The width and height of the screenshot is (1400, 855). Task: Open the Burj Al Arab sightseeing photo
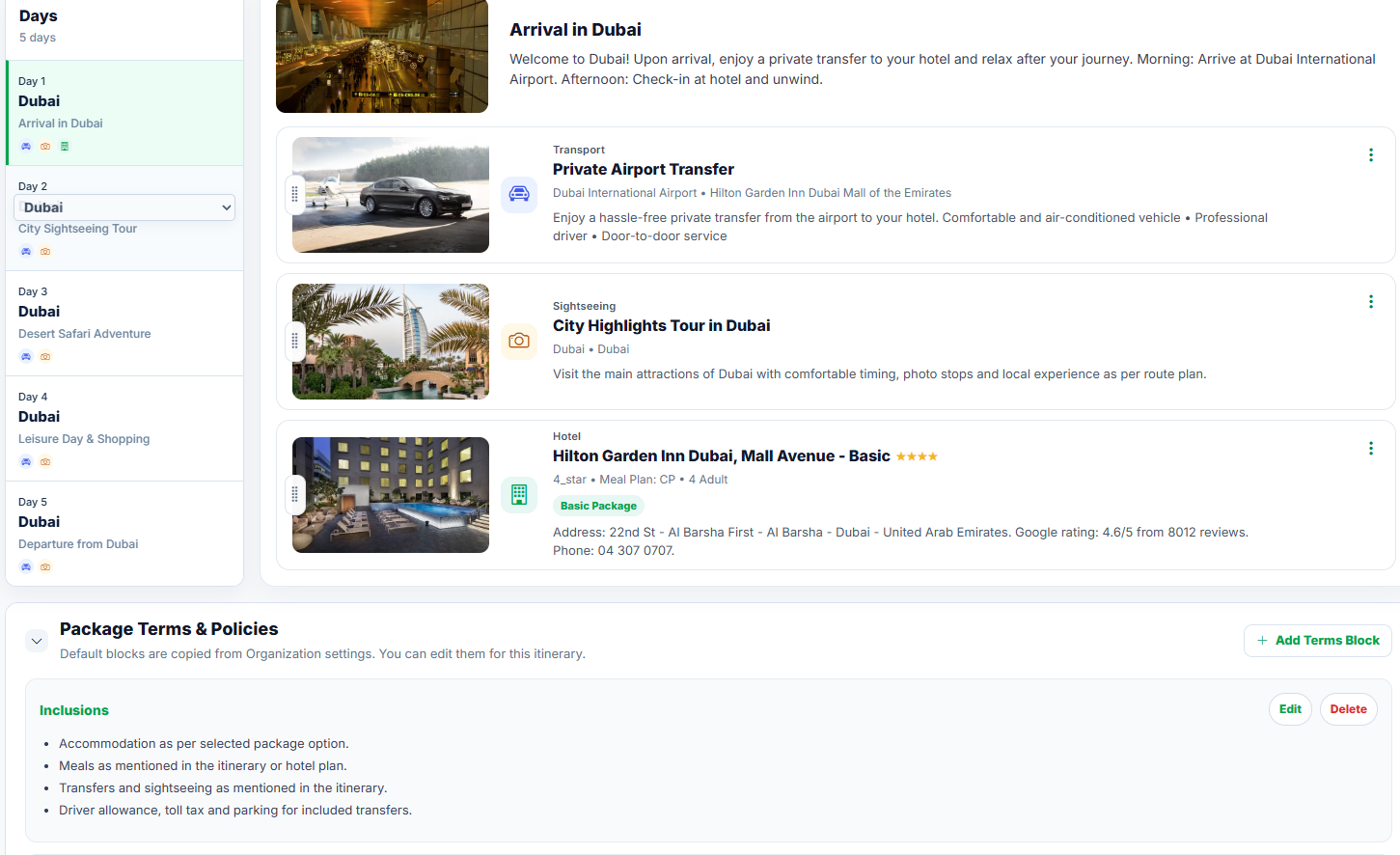(391, 342)
